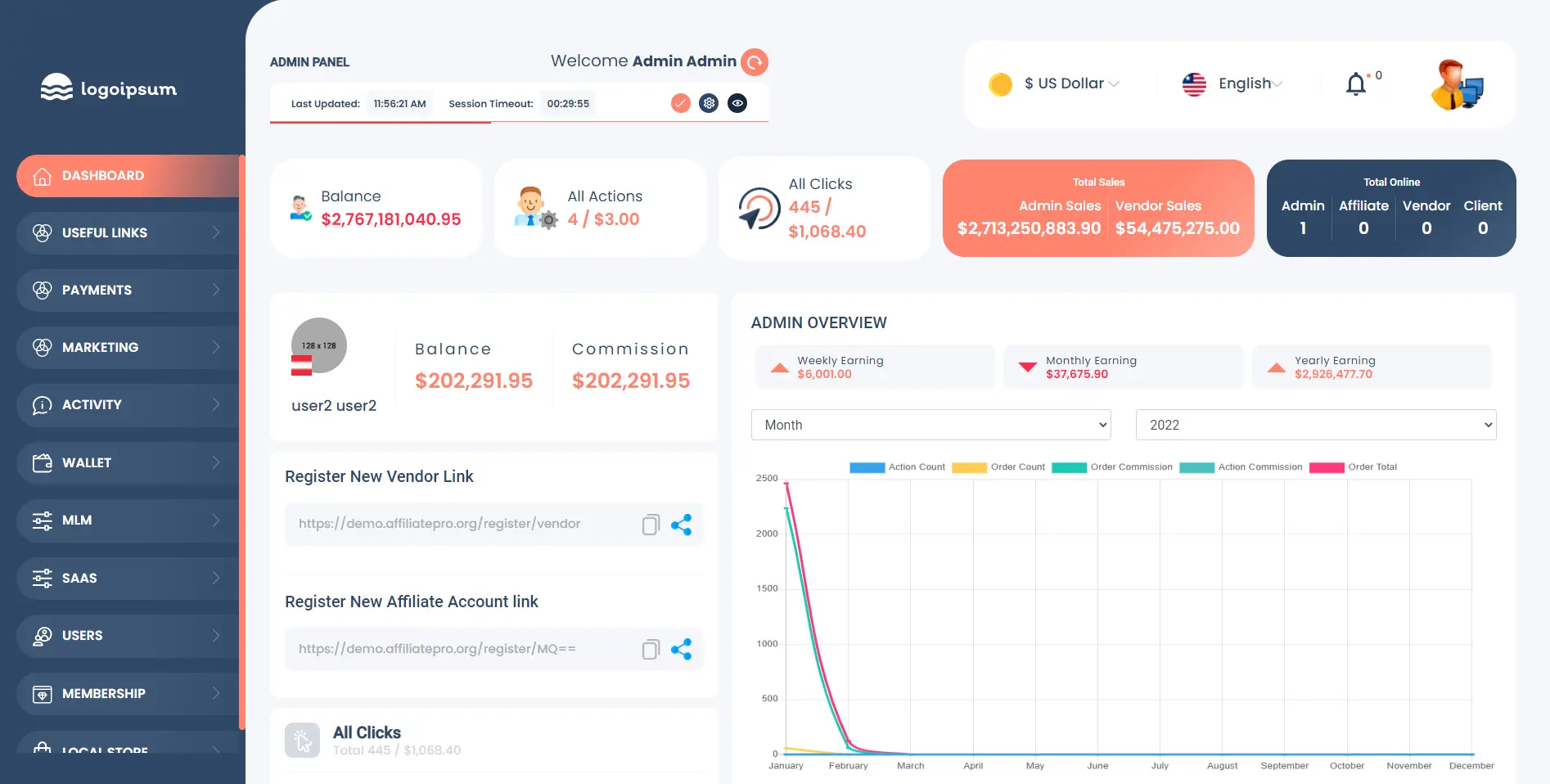1550x784 pixels.
Task: Copy the vendor register link
Action: pyautogui.click(x=651, y=525)
